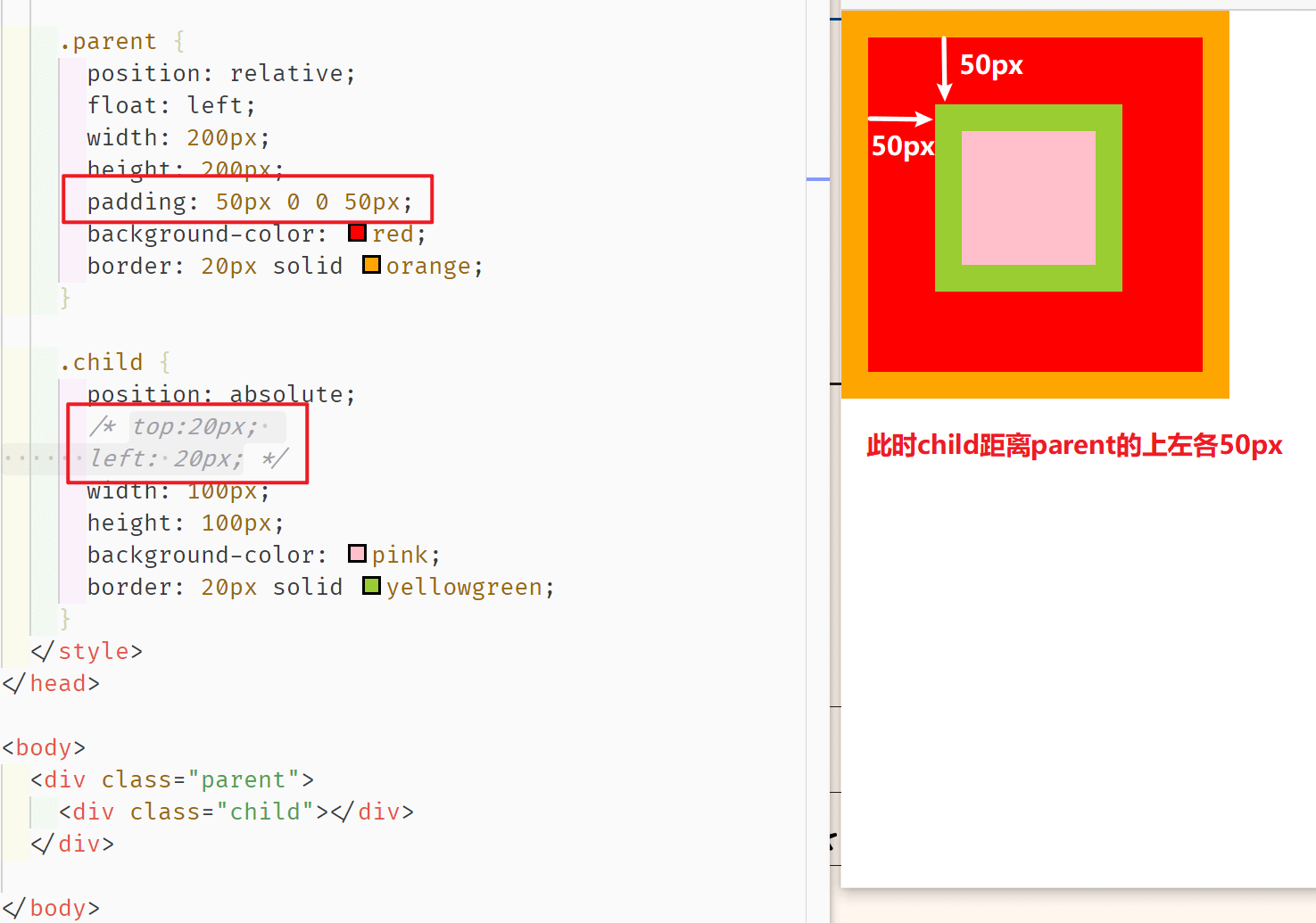Screen dimensions: 1316x923
Task: Click the closing '</head>' tag
Action: pos(51,683)
